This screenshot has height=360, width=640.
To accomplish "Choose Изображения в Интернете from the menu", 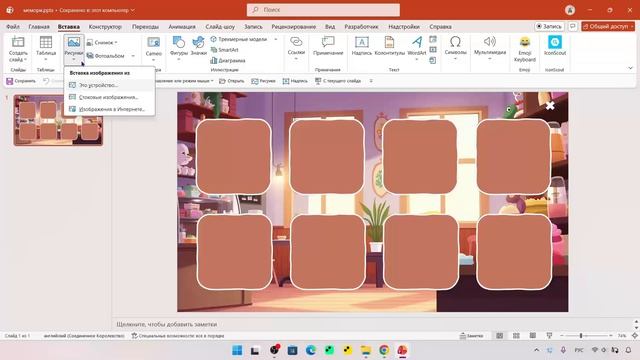I will coord(109,109).
